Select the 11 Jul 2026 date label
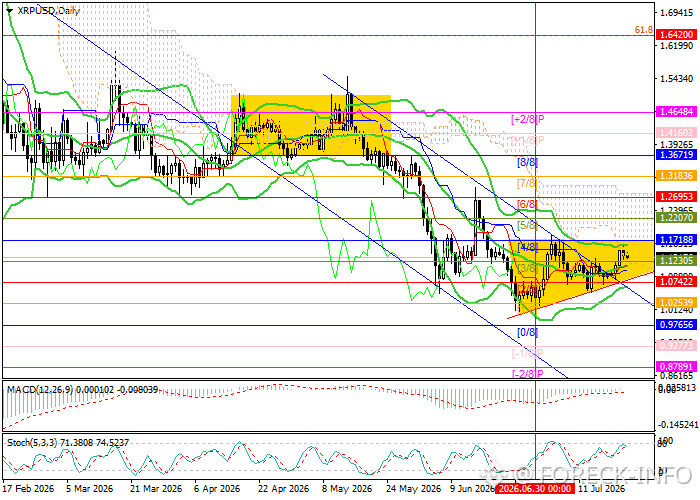This screenshot has width=700, height=500. (x=602, y=489)
